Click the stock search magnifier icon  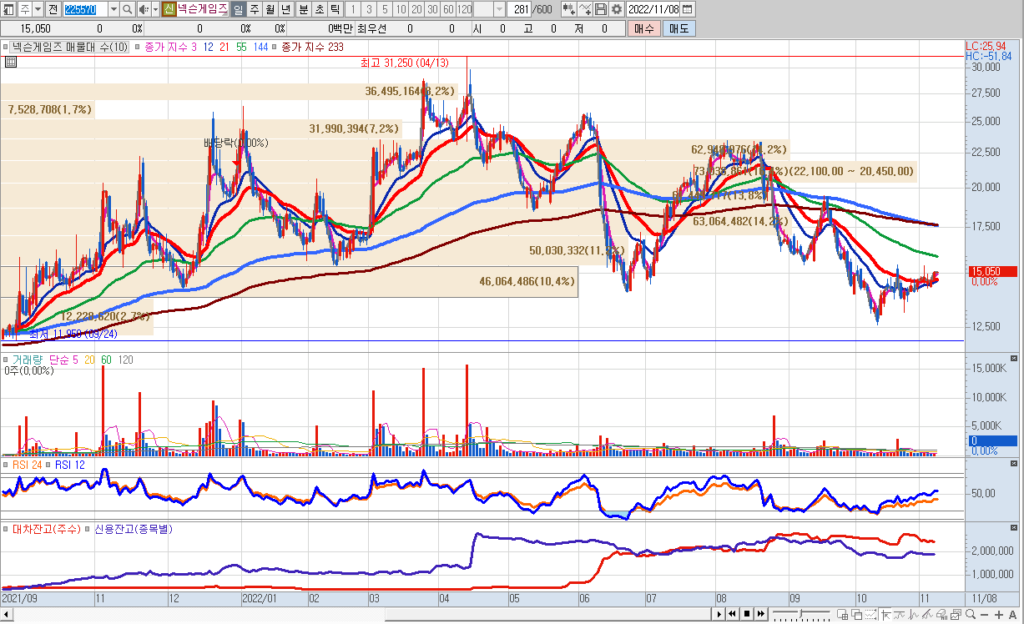(129, 9)
